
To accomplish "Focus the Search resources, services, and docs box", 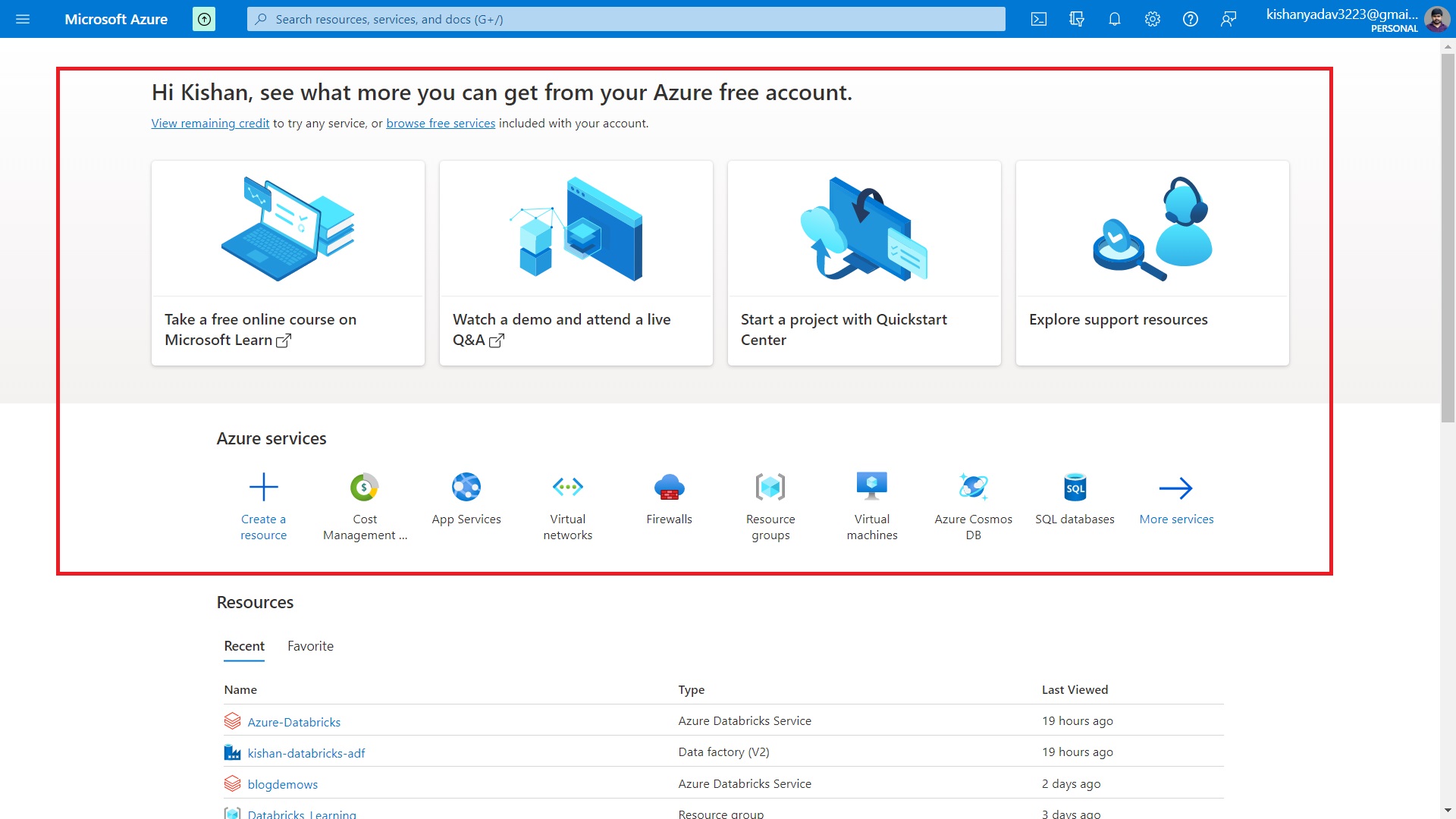I will pos(626,19).
